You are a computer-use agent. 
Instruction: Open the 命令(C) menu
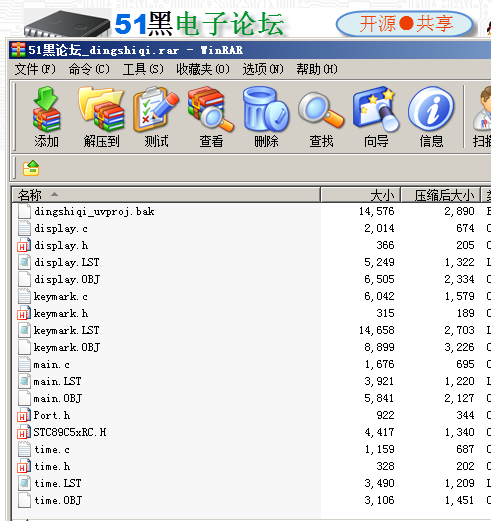click(x=89, y=69)
